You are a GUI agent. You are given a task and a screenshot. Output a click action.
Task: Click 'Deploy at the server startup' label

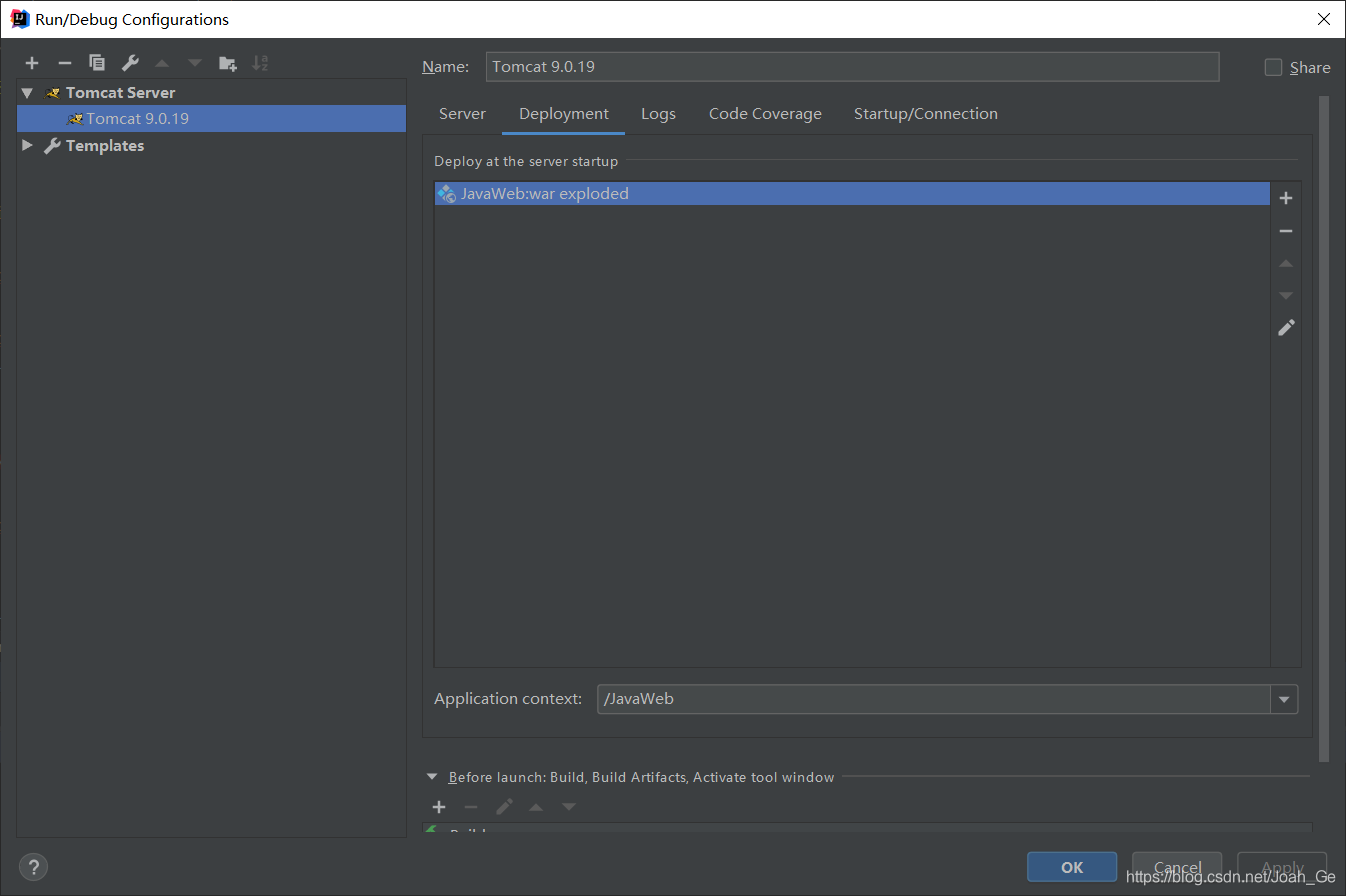click(x=526, y=161)
